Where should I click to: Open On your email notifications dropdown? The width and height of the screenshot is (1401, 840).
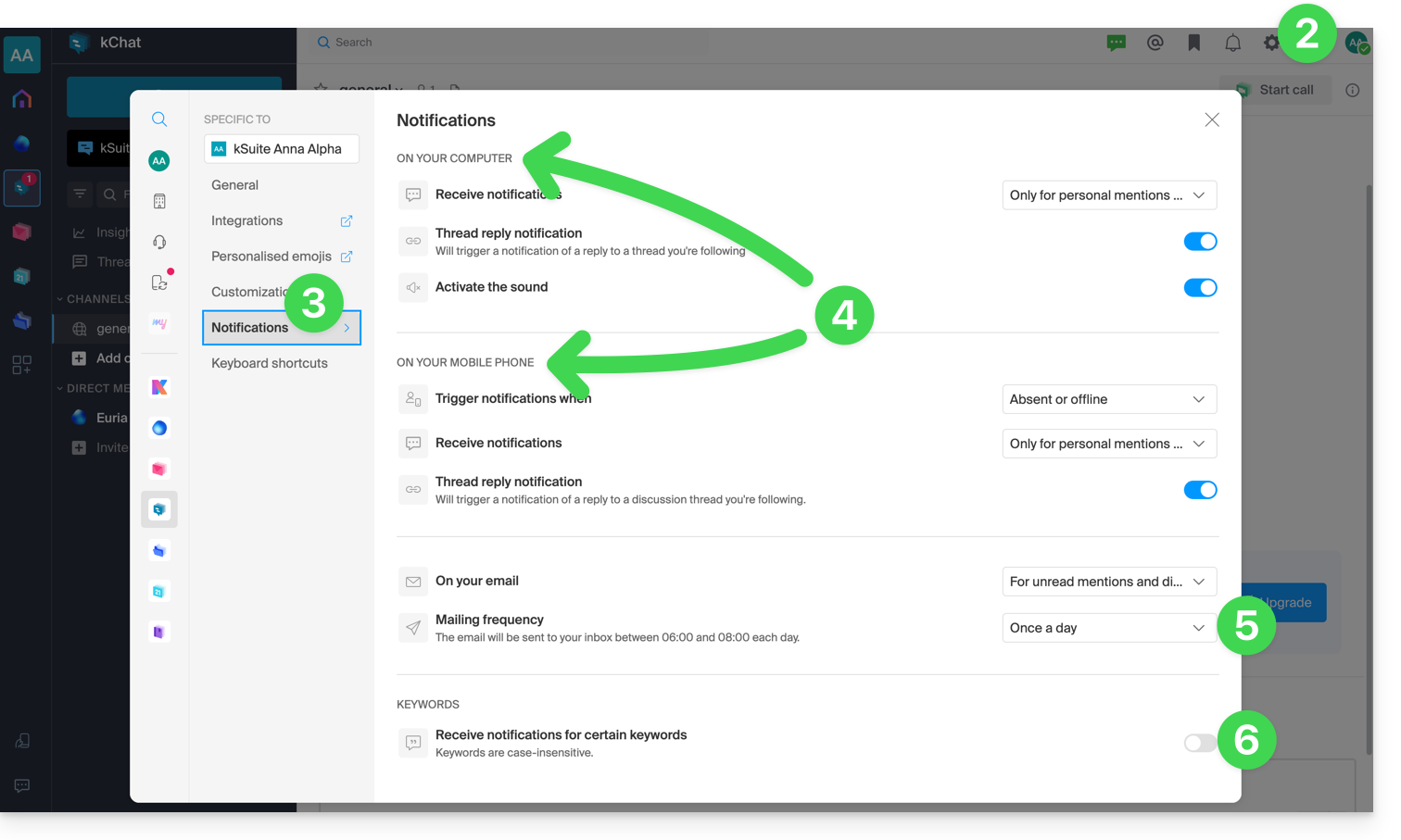(x=1108, y=582)
